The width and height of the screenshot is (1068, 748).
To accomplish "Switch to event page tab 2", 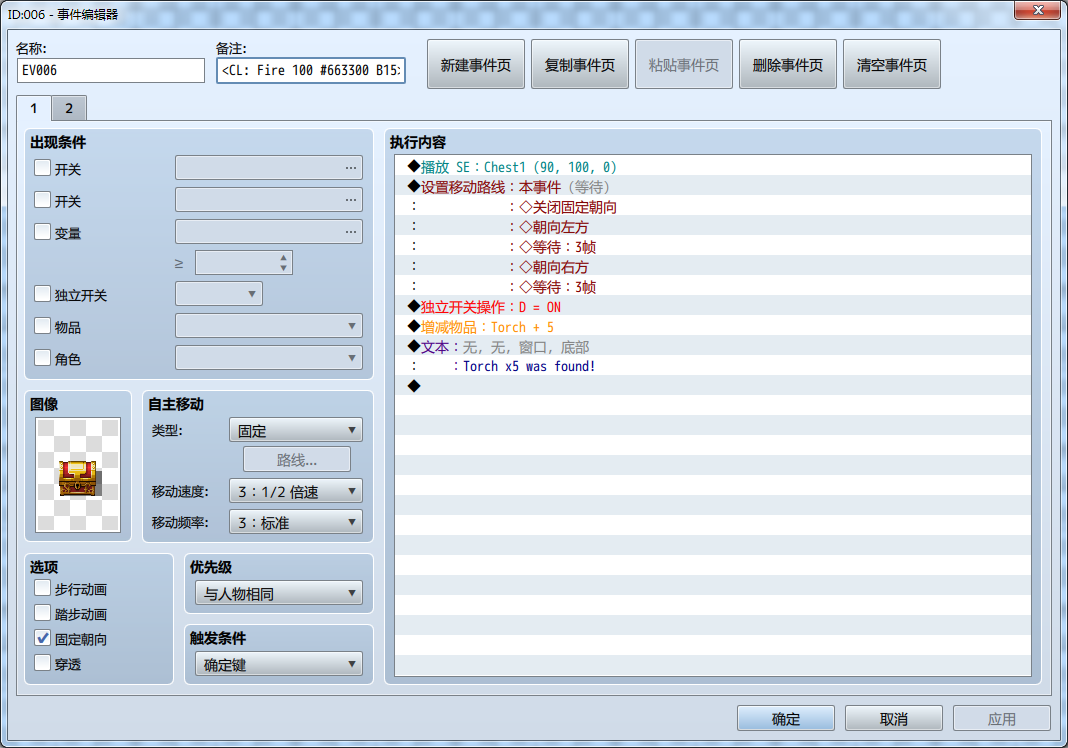I will click(x=68, y=107).
